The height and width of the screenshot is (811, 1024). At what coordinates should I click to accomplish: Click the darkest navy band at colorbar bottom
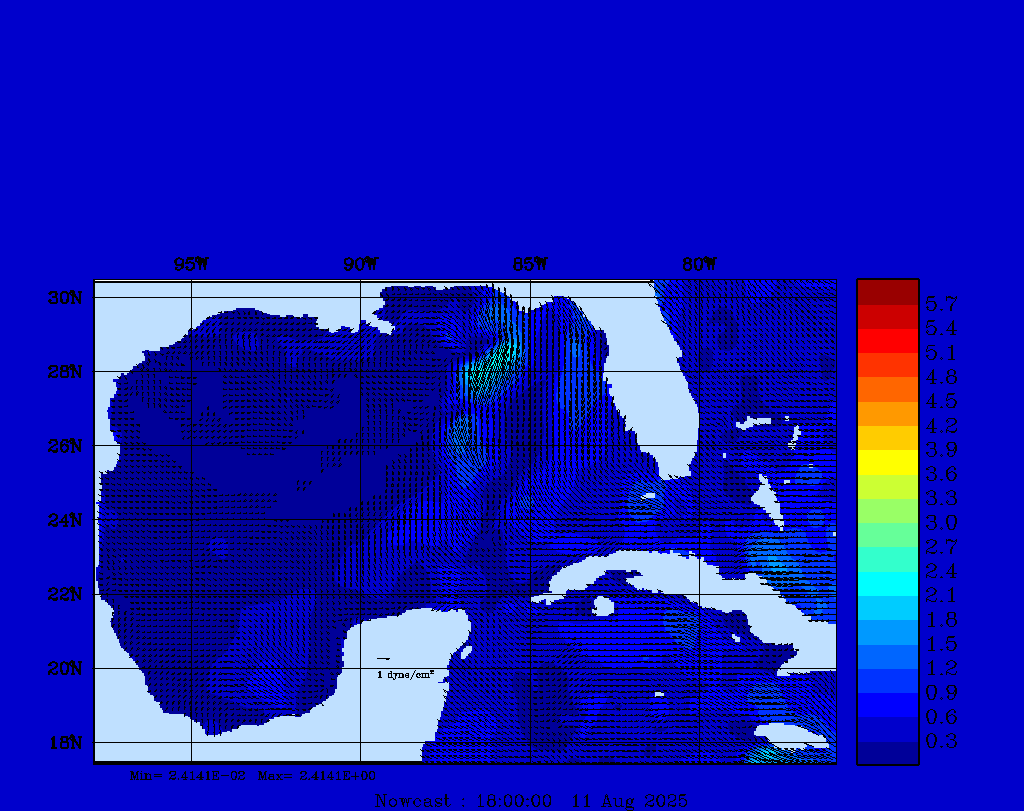pyautogui.click(x=887, y=753)
